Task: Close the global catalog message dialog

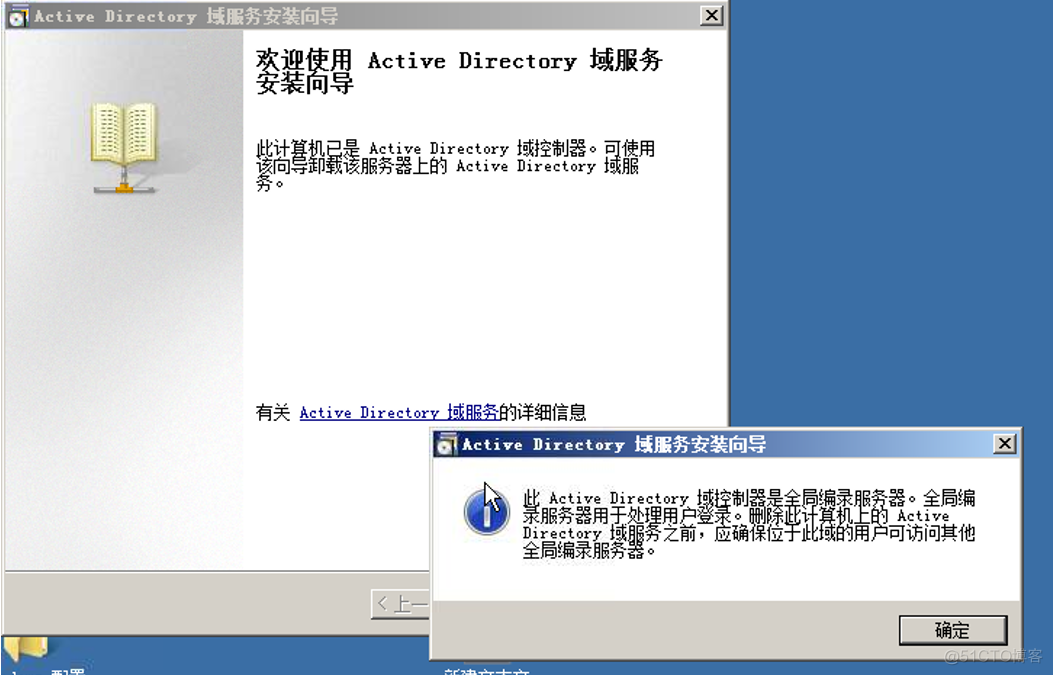Action: pos(1005,443)
